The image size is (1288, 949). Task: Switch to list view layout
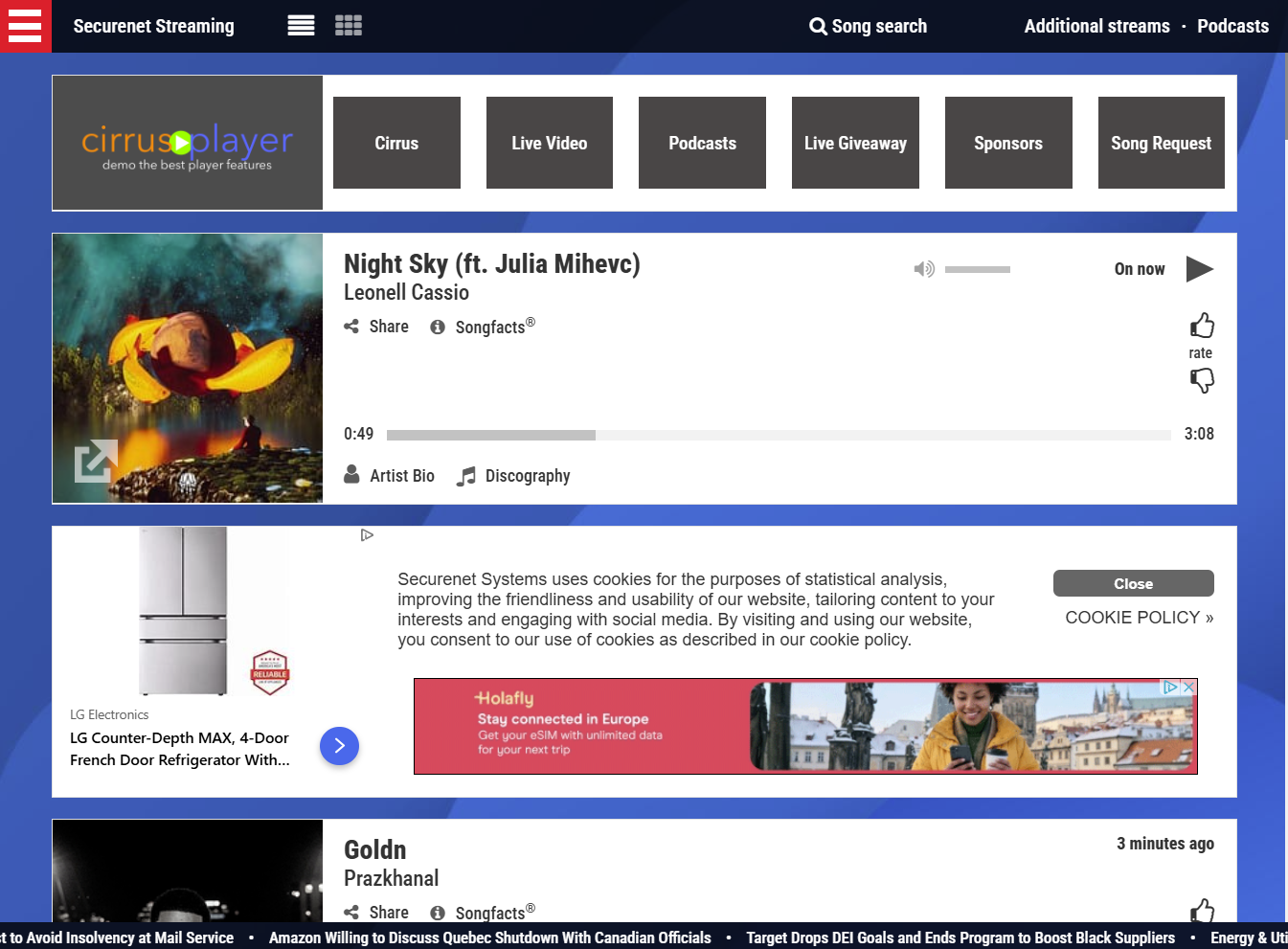click(x=300, y=26)
